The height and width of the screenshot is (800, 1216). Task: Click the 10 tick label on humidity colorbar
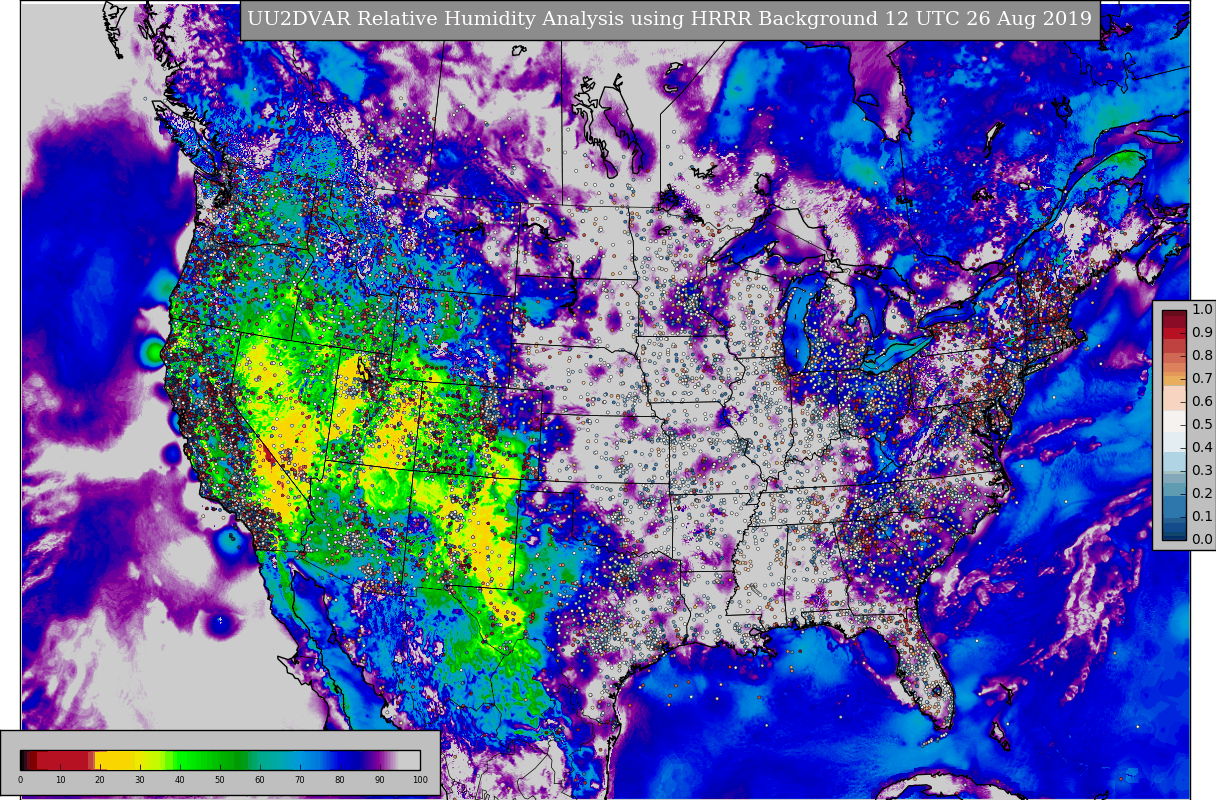click(x=60, y=780)
